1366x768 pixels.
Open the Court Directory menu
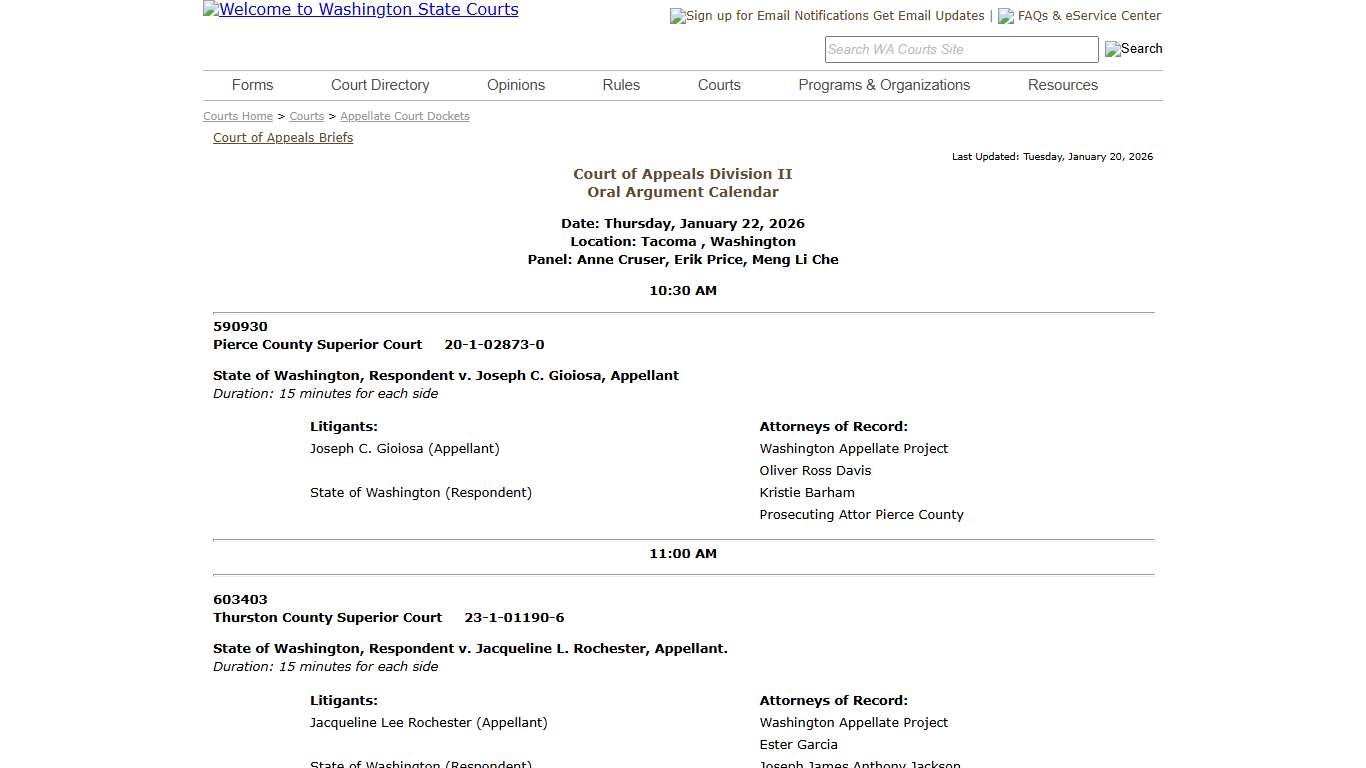pyautogui.click(x=379, y=85)
